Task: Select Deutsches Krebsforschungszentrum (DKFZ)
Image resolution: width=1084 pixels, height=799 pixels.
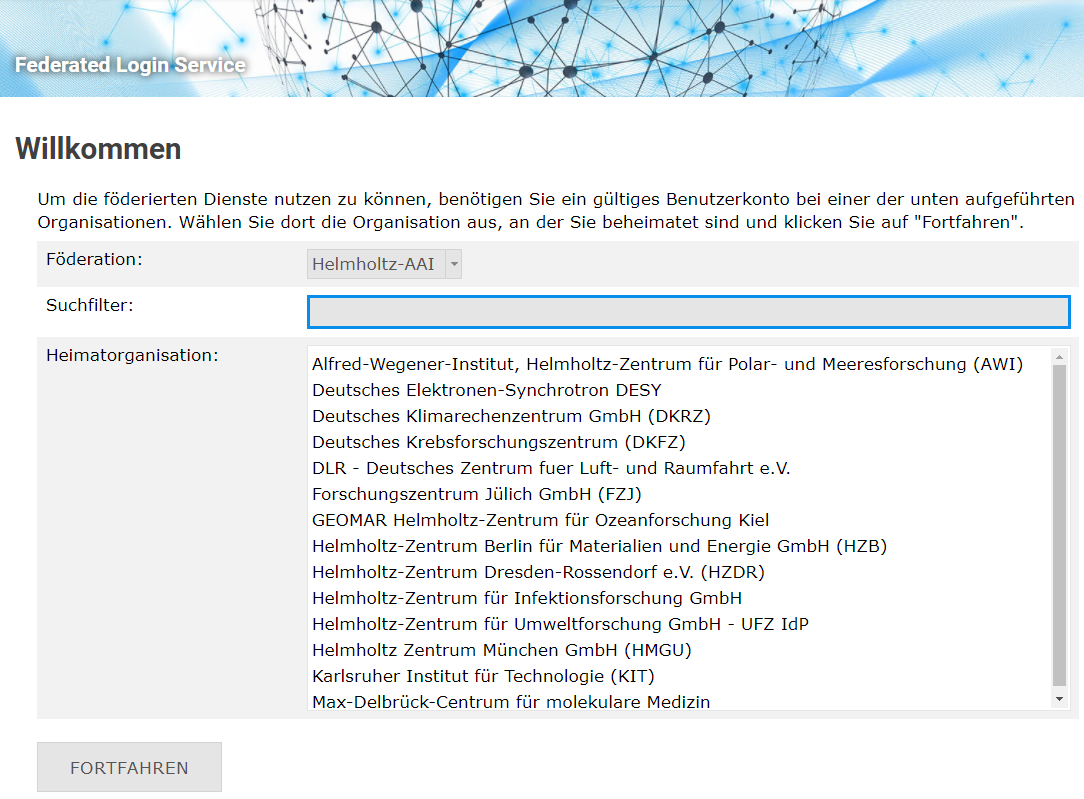Action: tap(498, 442)
